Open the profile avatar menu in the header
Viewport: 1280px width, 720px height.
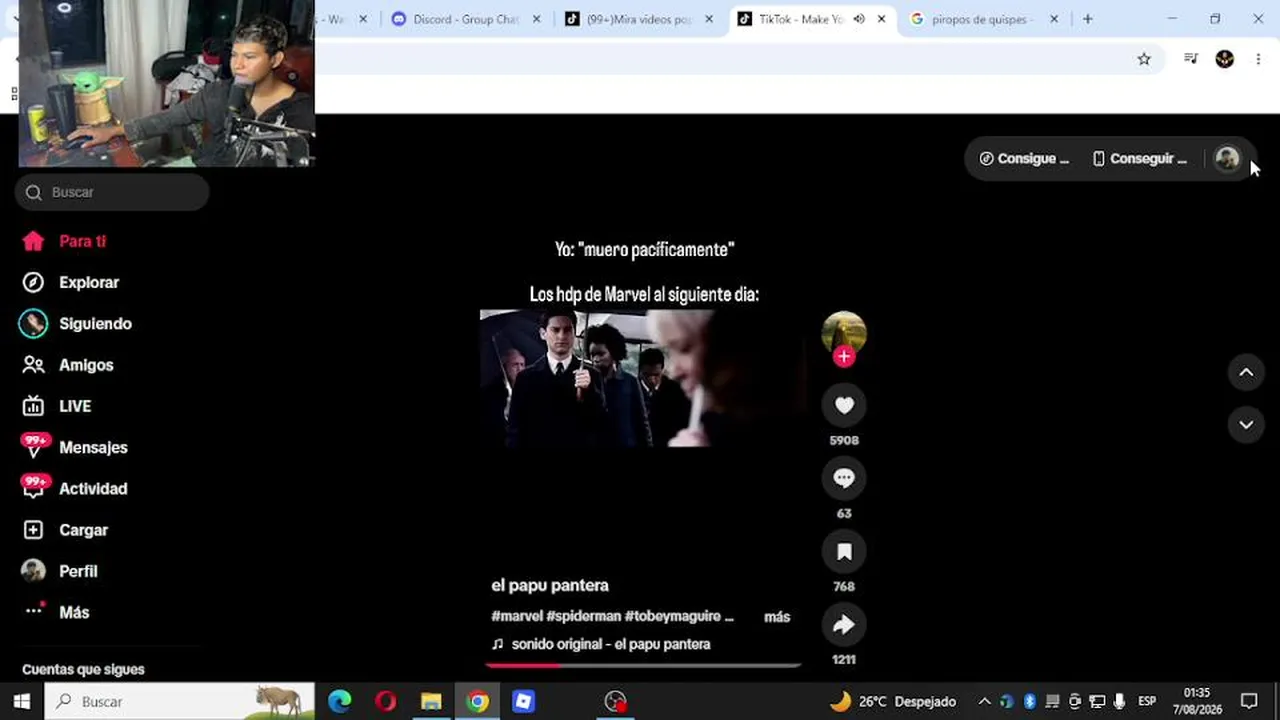point(1227,158)
